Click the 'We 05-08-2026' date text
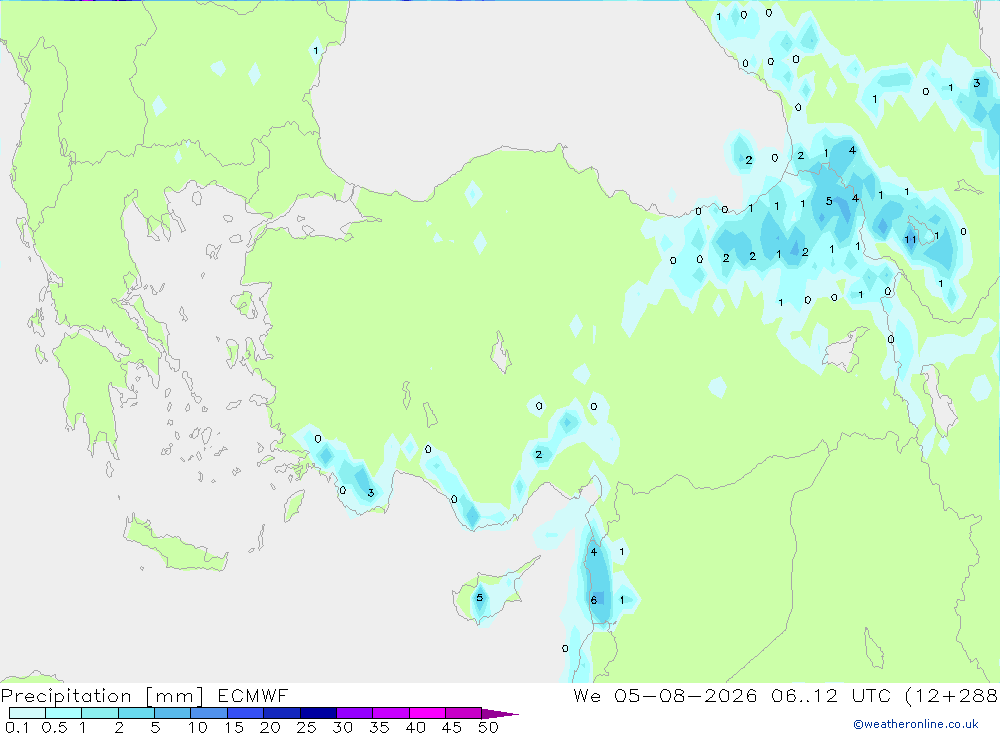Viewport: 1000px width, 733px height. (x=665, y=695)
